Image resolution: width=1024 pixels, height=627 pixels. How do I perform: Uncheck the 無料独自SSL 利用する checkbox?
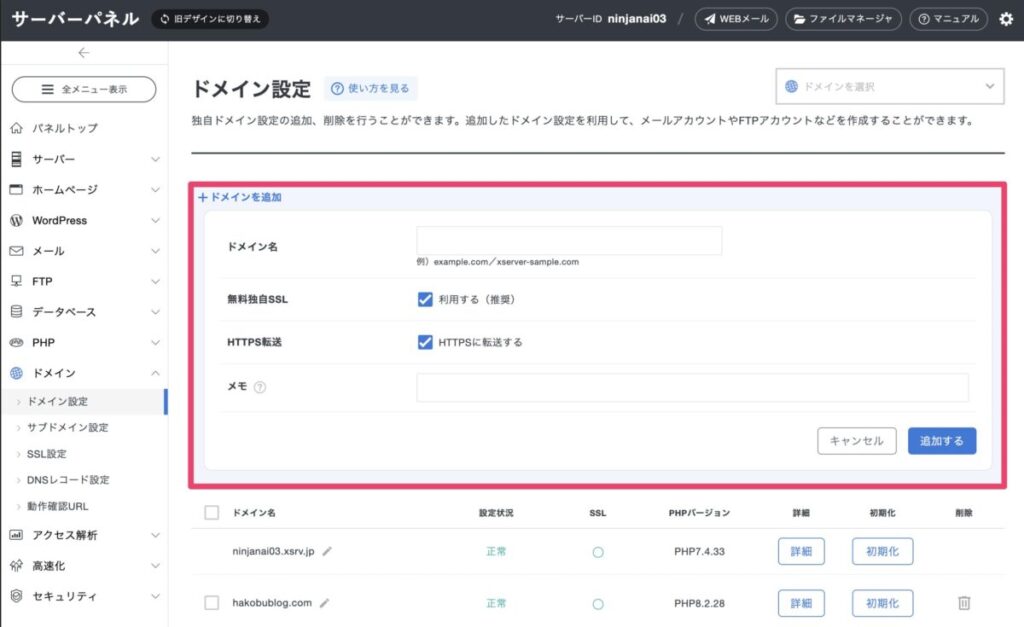pyautogui.click(x=425, y=299)
